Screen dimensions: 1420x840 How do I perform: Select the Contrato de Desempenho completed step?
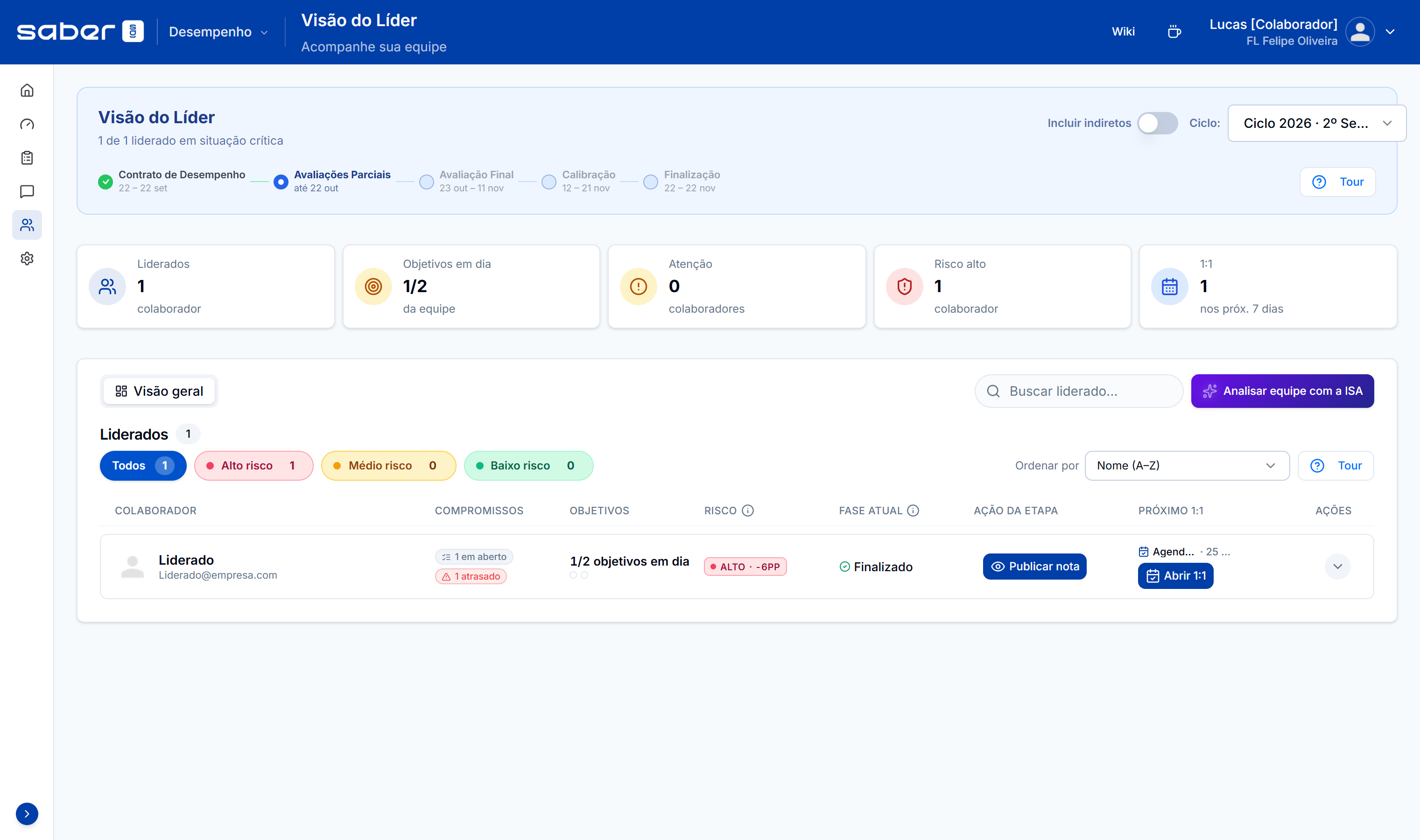click(x=172, y=181)
